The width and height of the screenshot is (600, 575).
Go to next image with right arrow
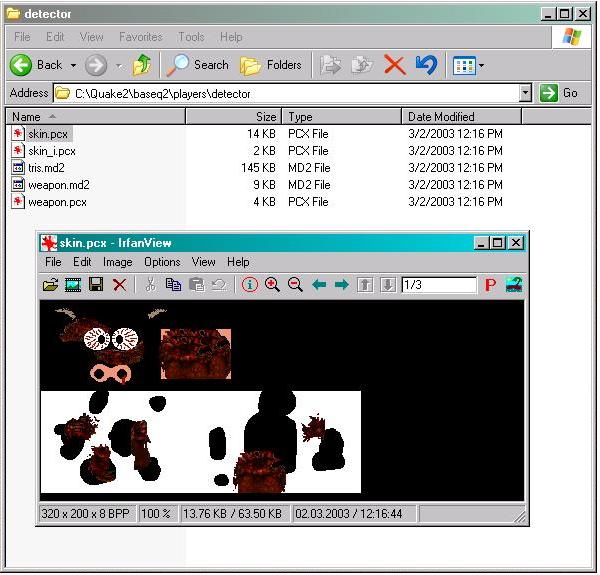pyautogui.click(x=342, y=285)
